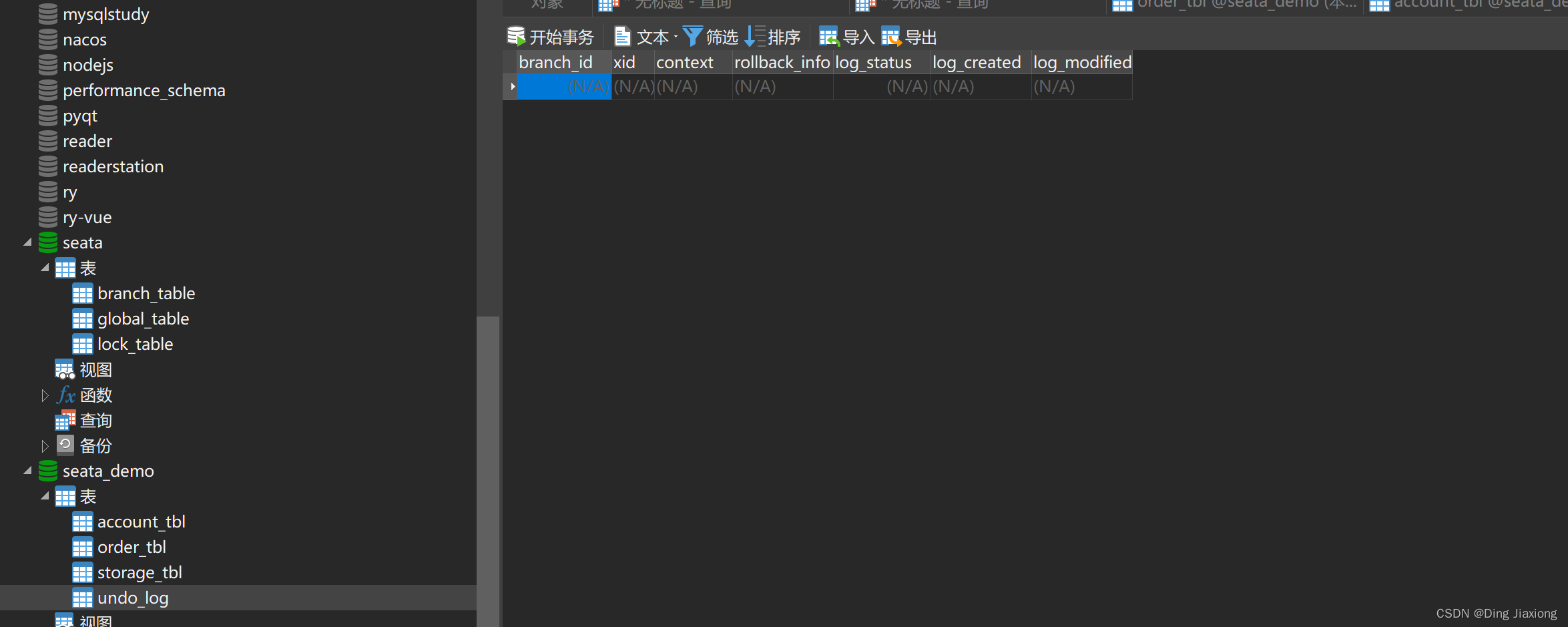Select the nacos database icon
Viewport: 1568px width, 627px height.
tap(48, 39)
